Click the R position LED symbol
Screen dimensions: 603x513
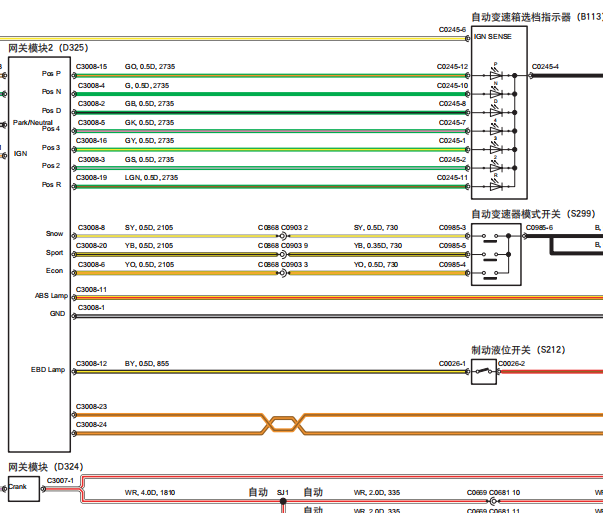coord(496,185)
